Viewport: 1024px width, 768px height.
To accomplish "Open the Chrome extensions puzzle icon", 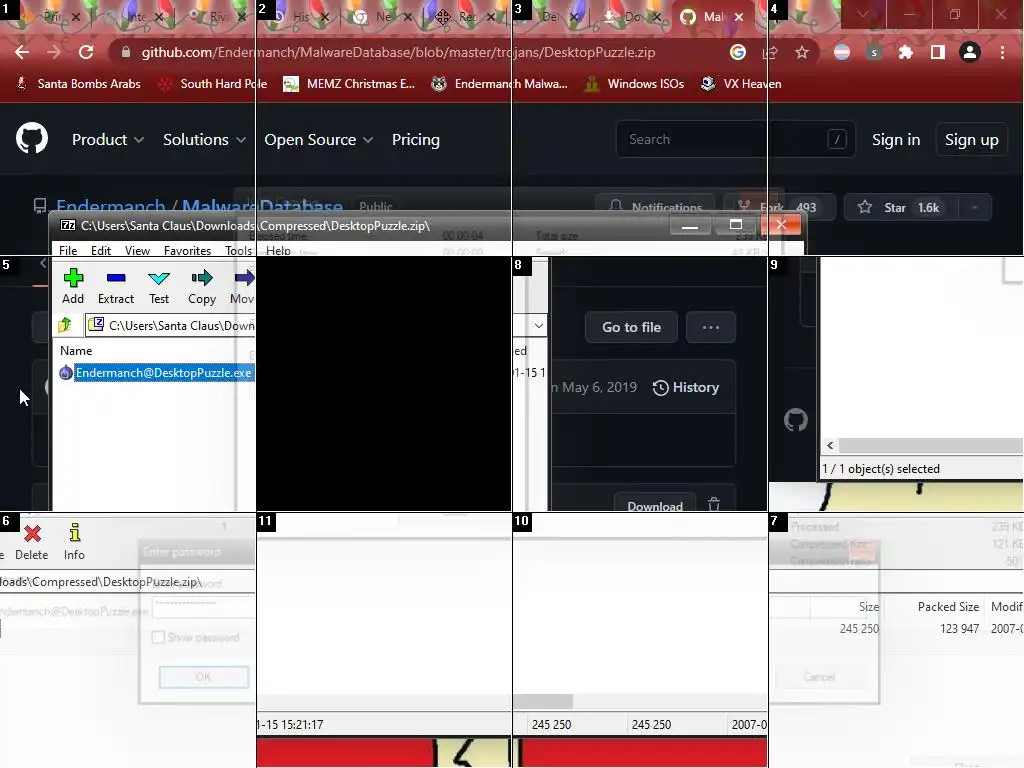I will pos(905,52).
